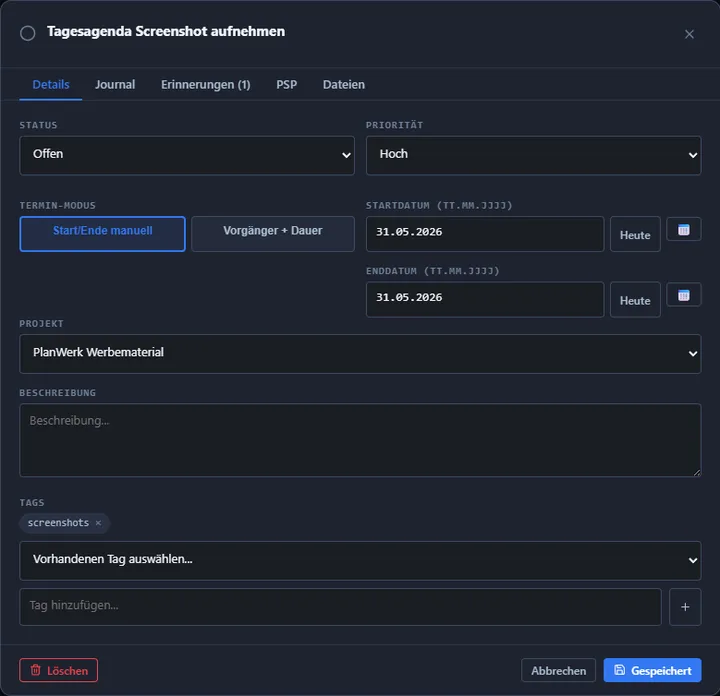Click the Abbrechen button
The height and width of the screenshot is (696, 720).
(x=558, y=670)
